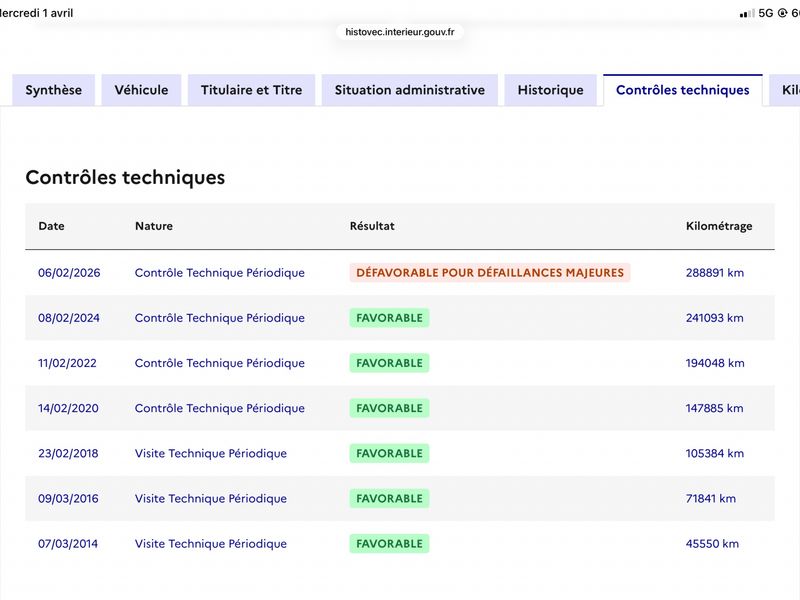Select the 288891 km mileage entry
The image size is (800, 600).
715,272
